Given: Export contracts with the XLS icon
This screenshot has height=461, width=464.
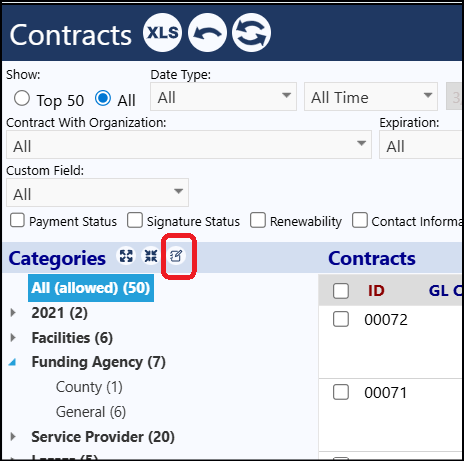Looking at the screenshot, I should coord(162,33).
